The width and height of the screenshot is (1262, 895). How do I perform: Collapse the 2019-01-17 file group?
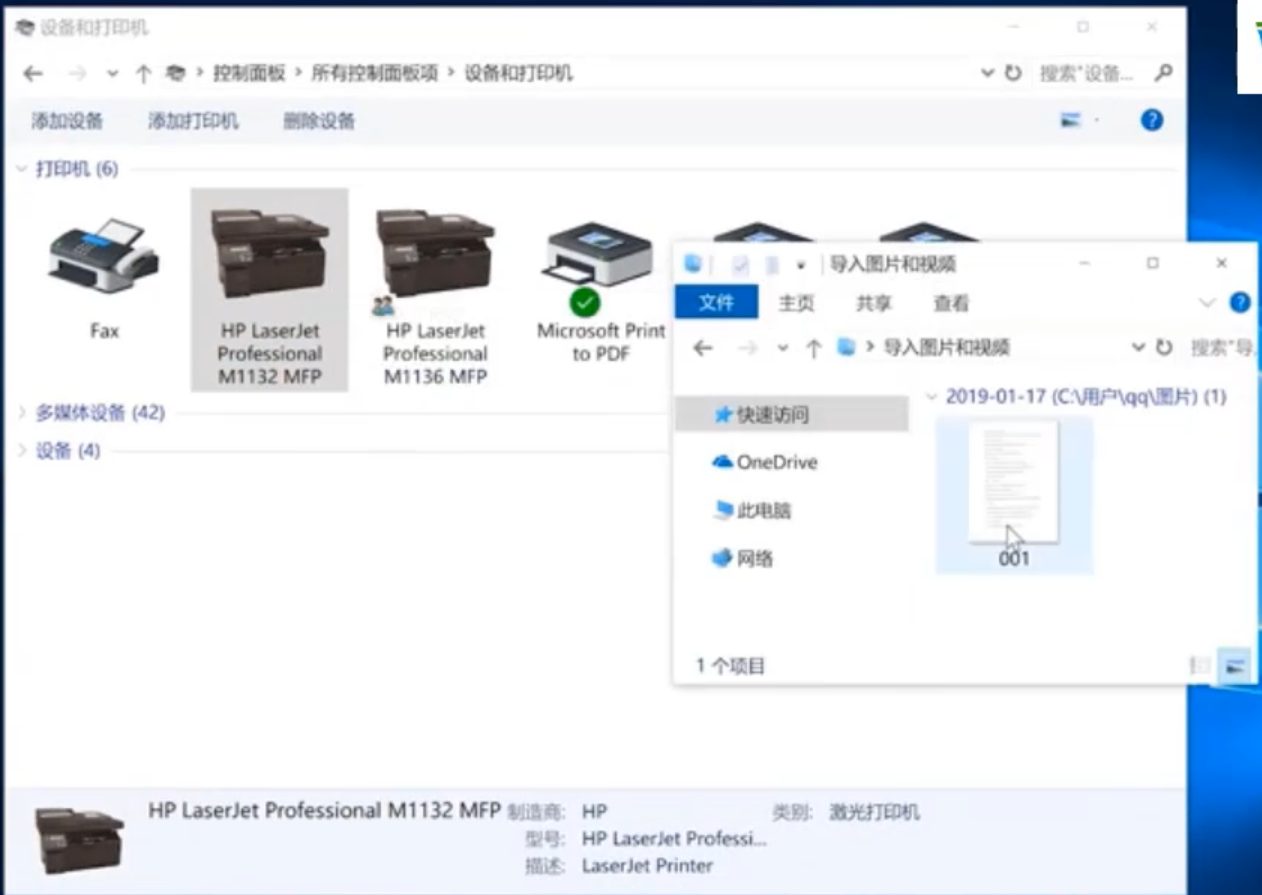tap(932, 397)
